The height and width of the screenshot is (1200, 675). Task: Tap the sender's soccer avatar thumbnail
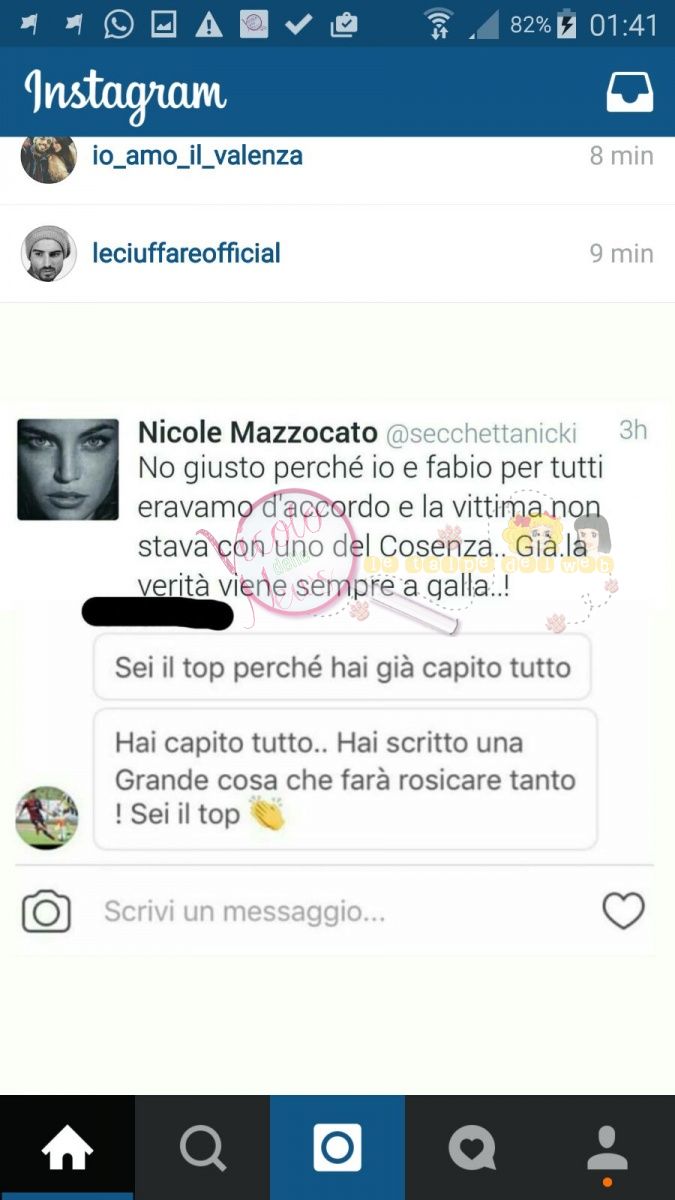[46, 817]
